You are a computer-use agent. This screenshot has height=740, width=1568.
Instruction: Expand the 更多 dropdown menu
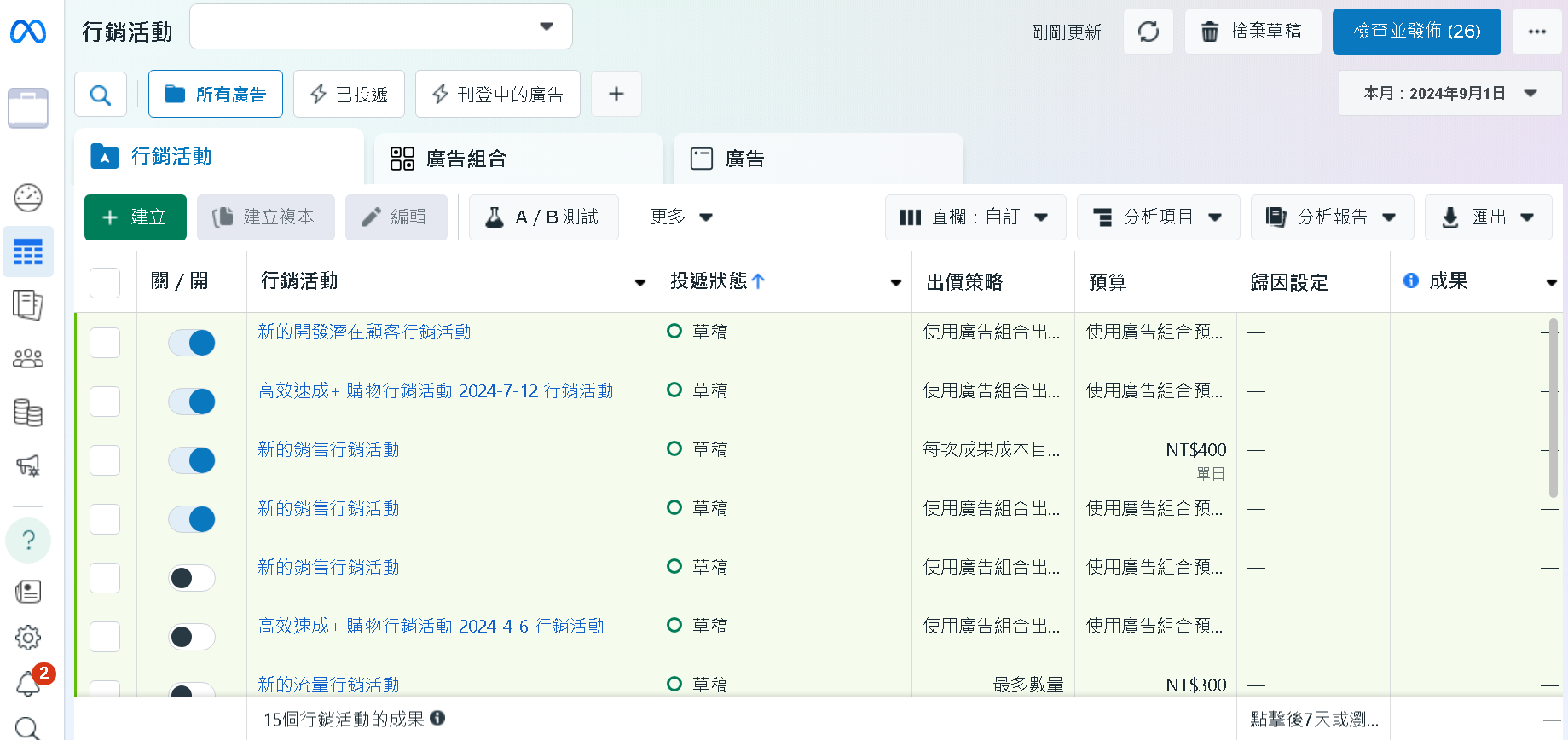pyautogui.click(x=681, y=217)
